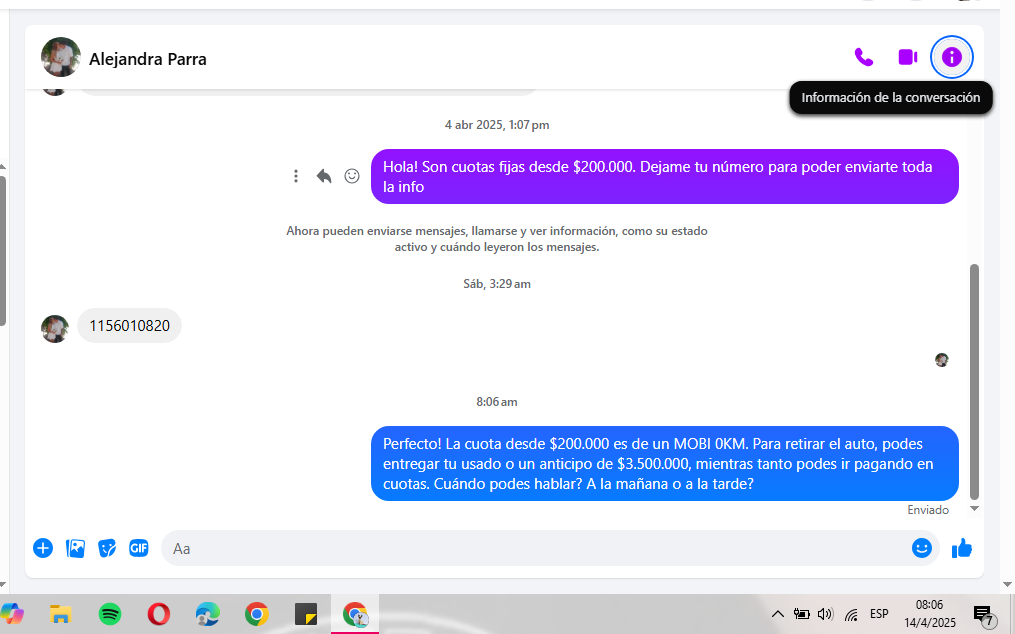Open the battery status tray icon
The width and height of the screenshot is (1015, 634).
[801, 614]
